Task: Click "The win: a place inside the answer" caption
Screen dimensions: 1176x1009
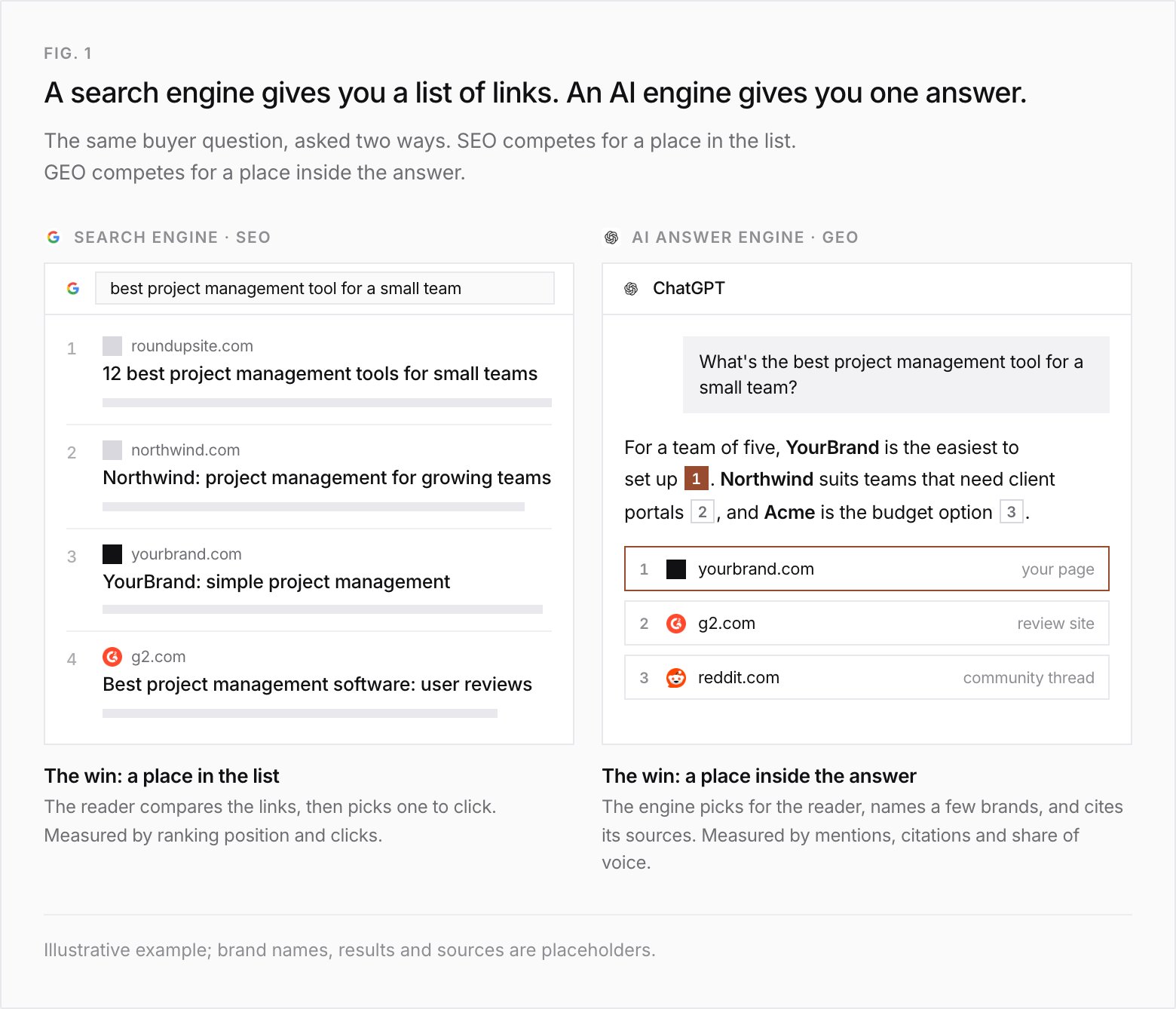Action: [759, 776]
